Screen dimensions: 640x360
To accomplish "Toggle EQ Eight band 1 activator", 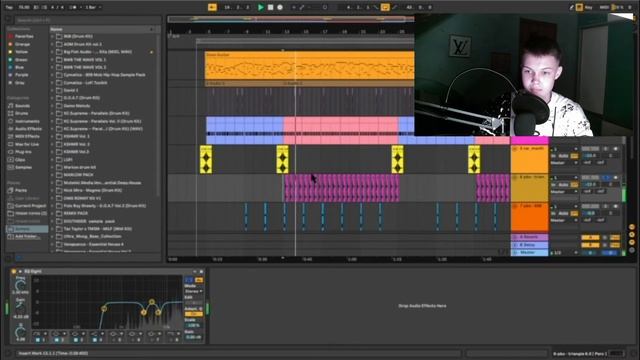I will click(38, 340).
